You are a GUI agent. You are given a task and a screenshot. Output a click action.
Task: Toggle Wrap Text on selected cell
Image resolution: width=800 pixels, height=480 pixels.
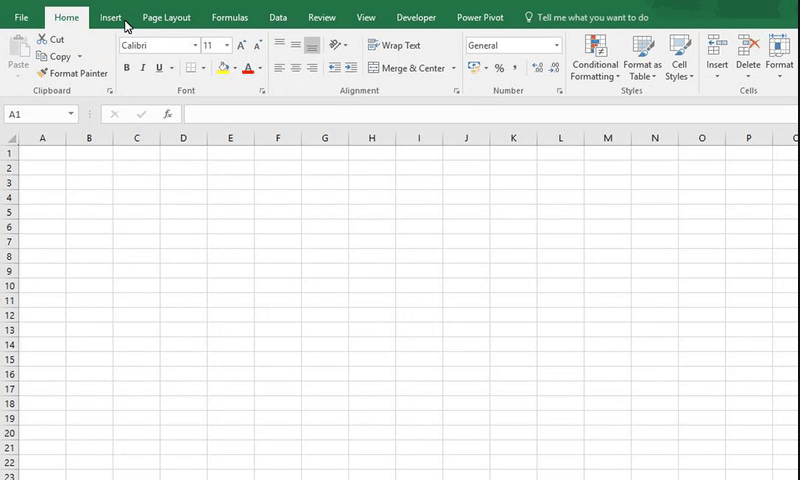(x=394, y=46)
